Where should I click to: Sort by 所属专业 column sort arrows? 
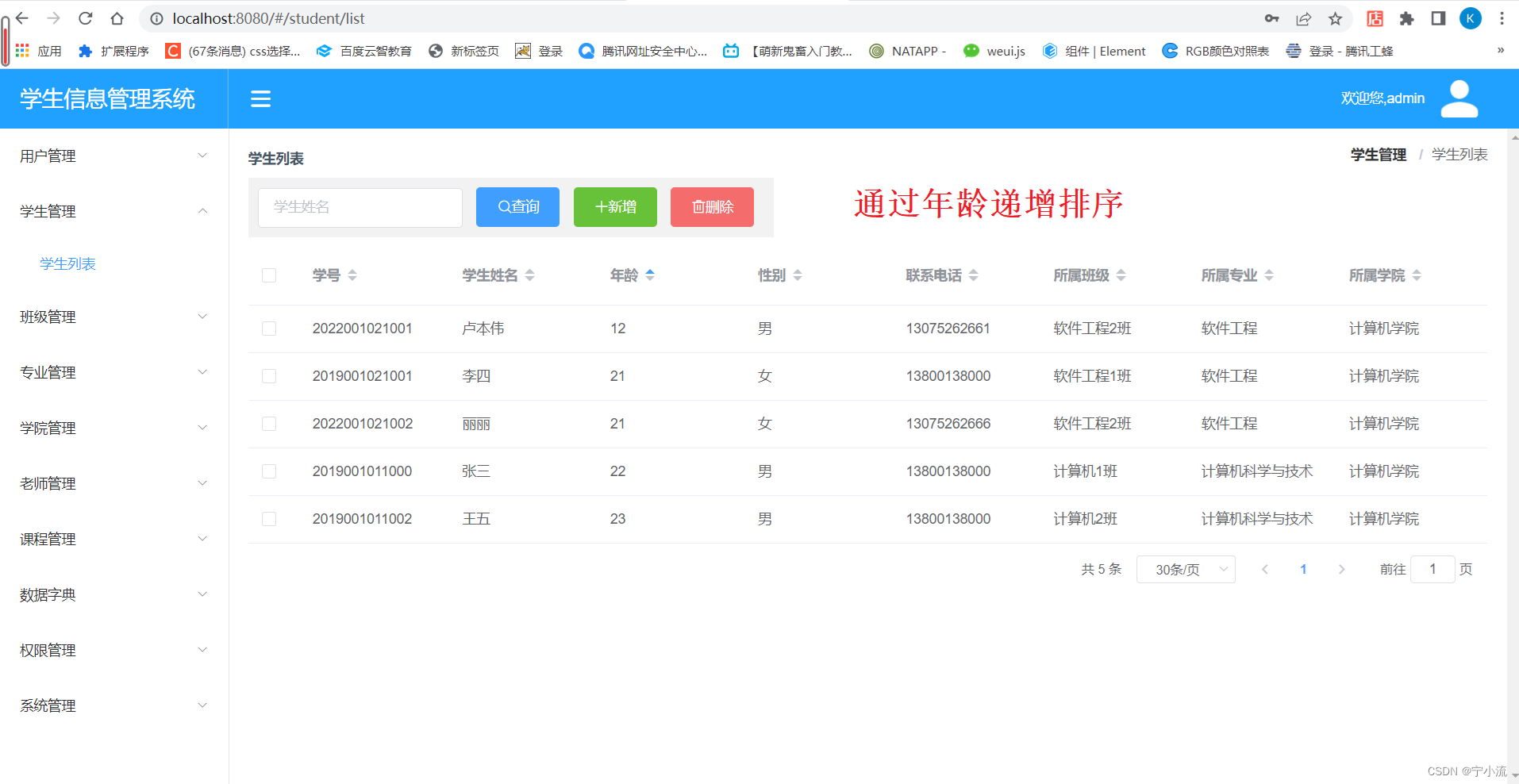coord(1269,275)
